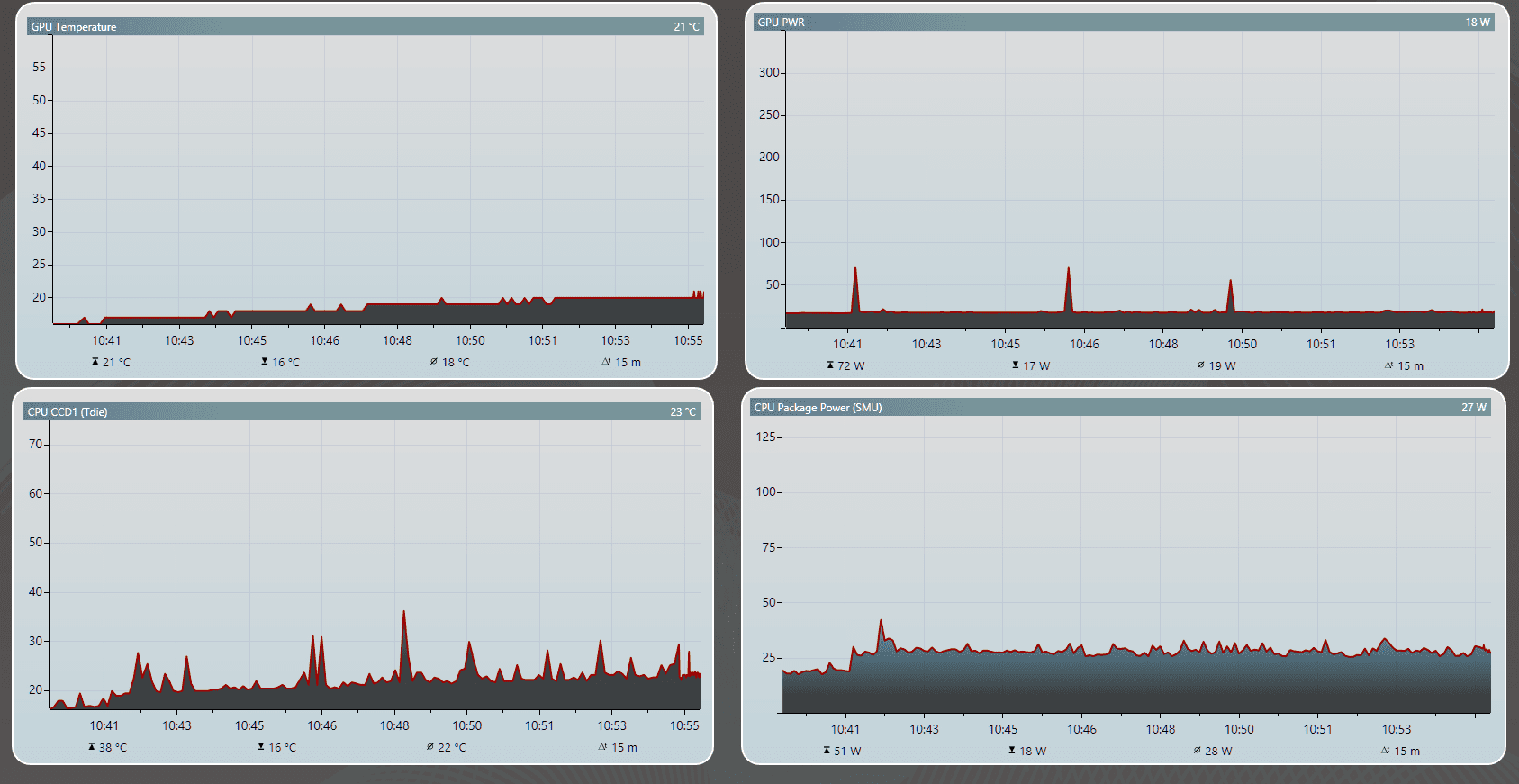Click the maximum icon beside 51 W in CPU Package Power
Viewport: 1519px width, 784px height.
827,751
